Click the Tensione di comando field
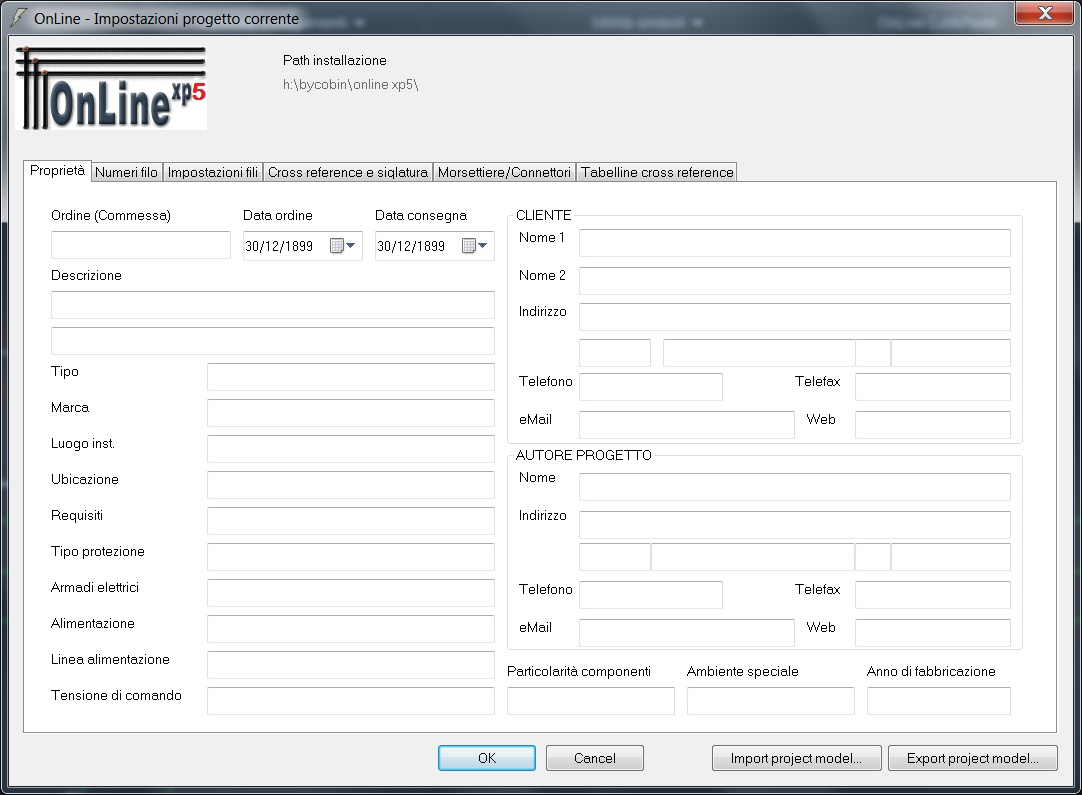The height and width of the screenshot is (795, 1082). 351,700
